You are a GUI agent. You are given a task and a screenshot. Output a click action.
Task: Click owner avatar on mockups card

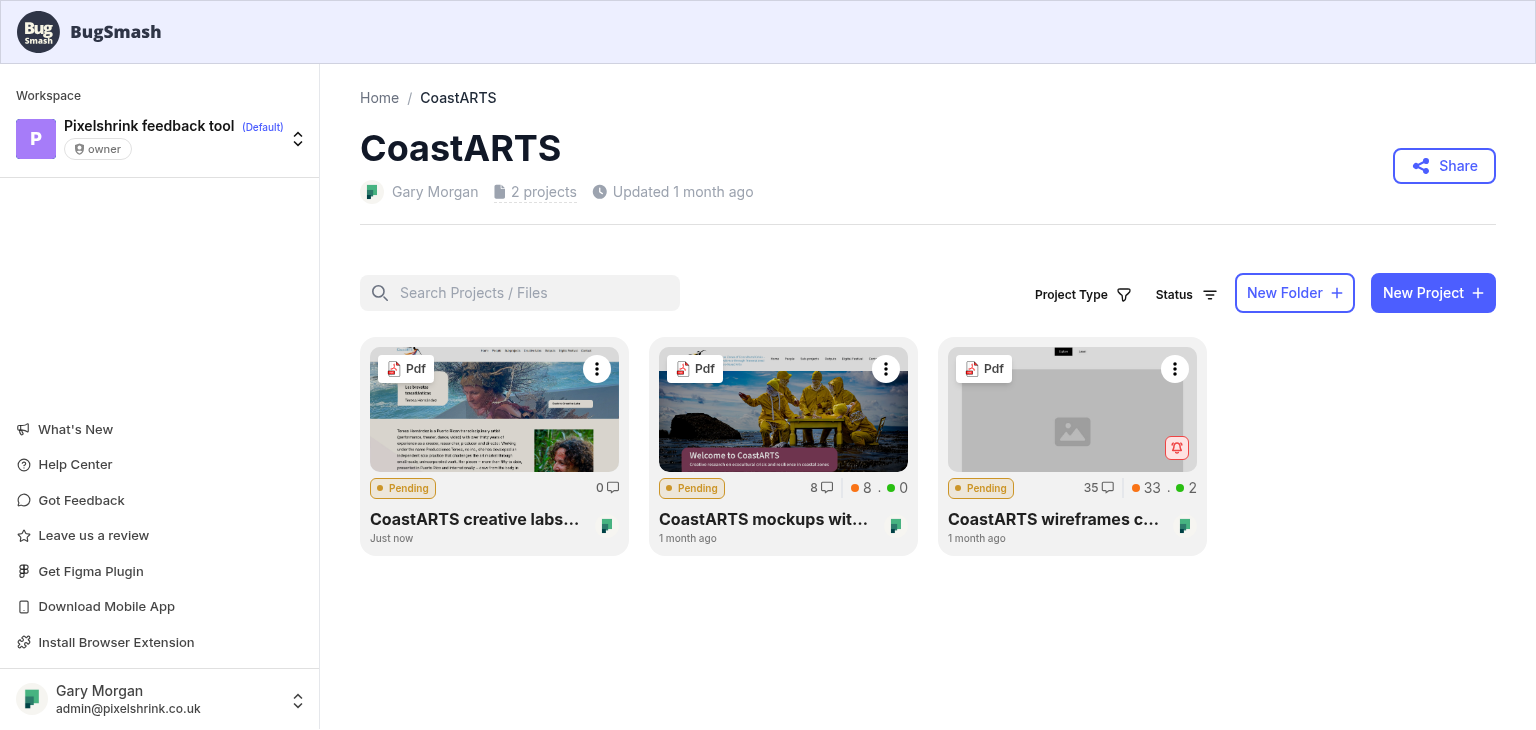(x=895, y=525)
